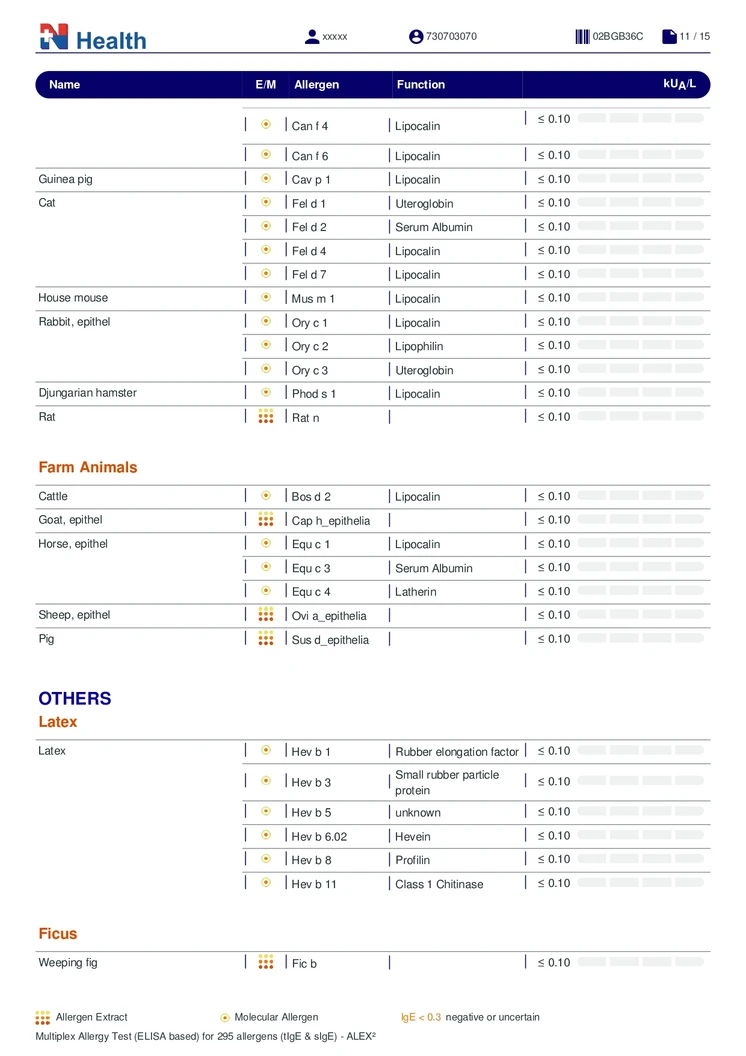The image size is (746, 1056).
Task: Click the molecular icon for Hev b 11
Action: pyautogui.click(x=266, y=883)
